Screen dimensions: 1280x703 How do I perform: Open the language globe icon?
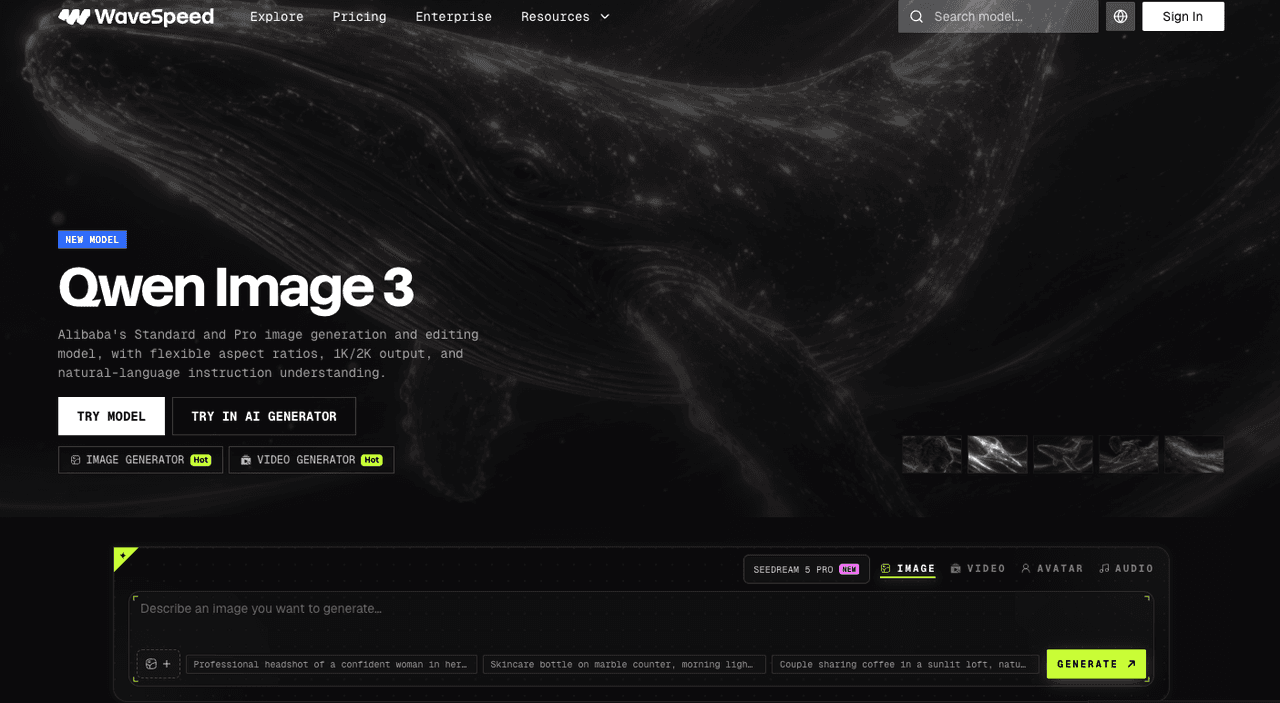point(1120,16)
